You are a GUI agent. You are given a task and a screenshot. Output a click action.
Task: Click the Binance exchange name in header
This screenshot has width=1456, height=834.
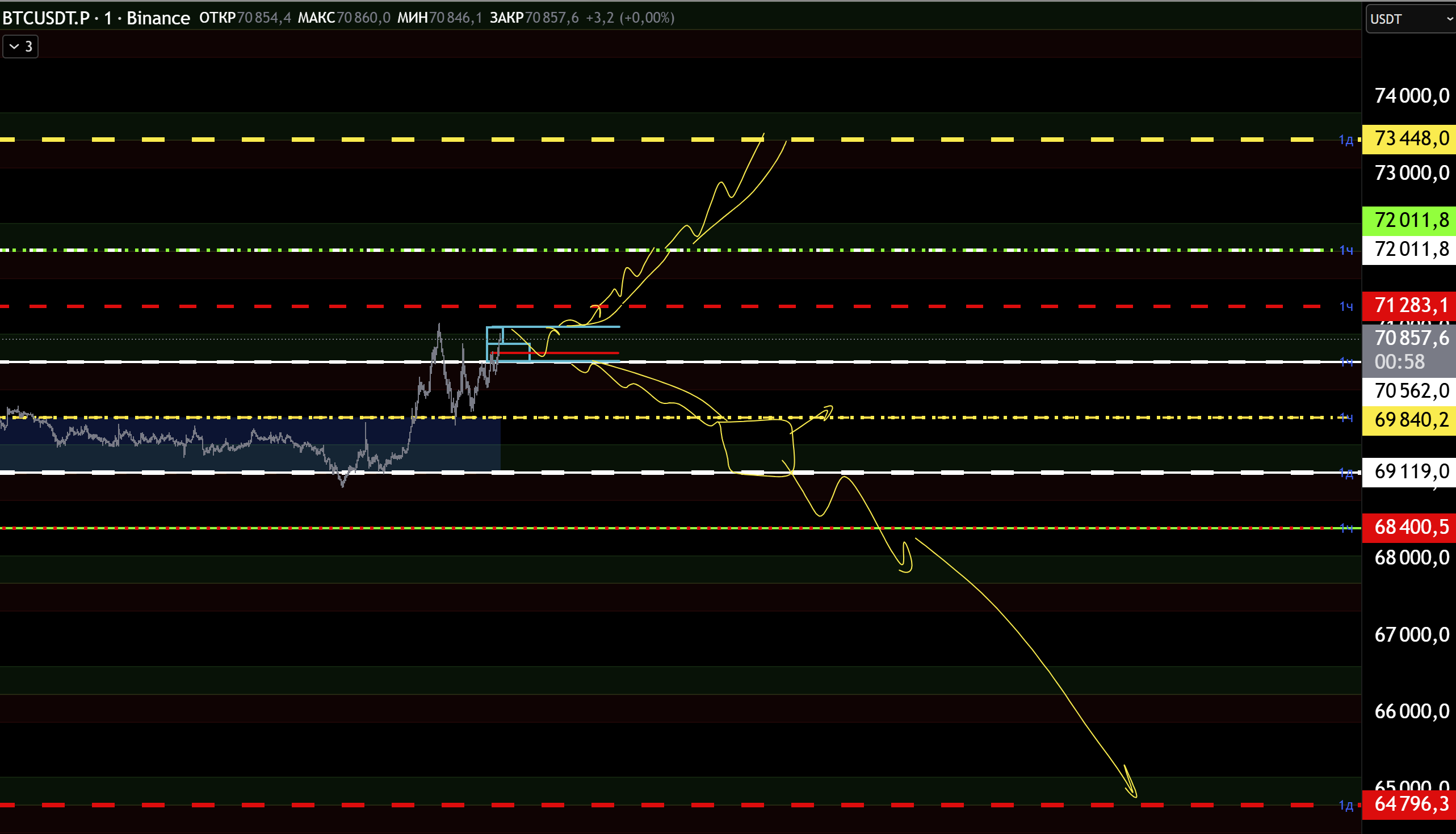click(x=158, y=18)
